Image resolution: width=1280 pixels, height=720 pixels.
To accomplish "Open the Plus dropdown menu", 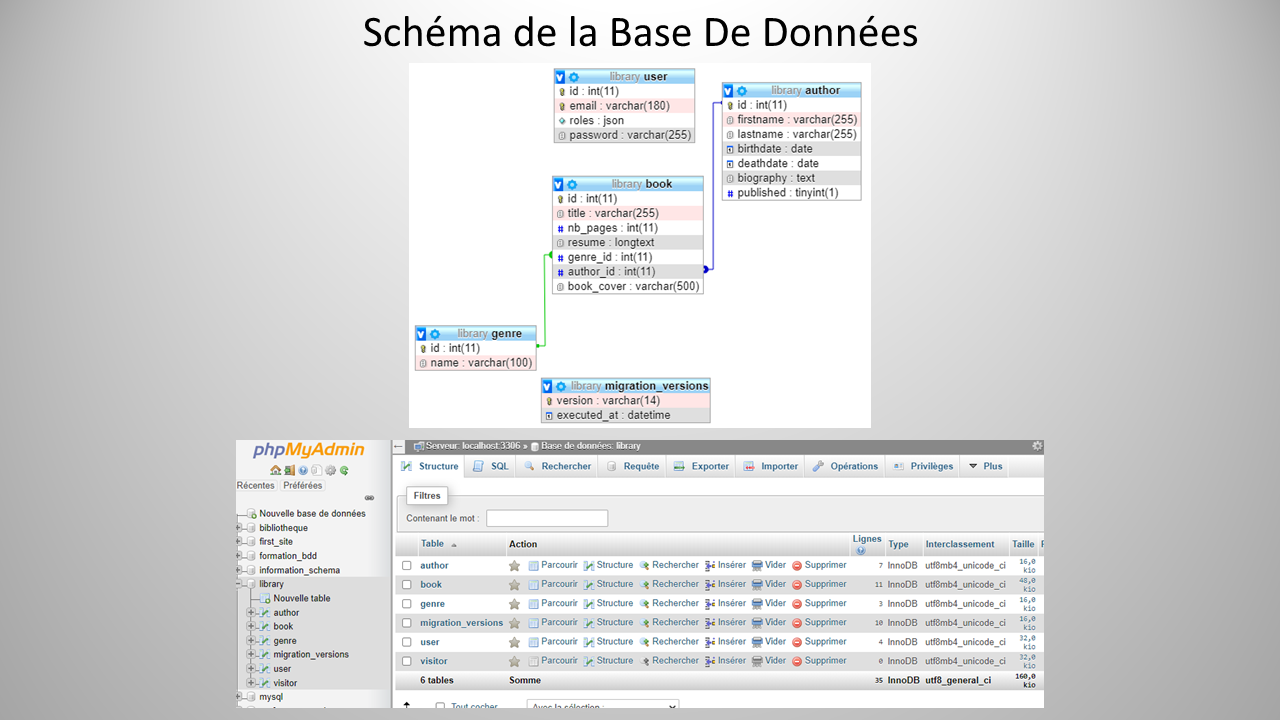I will click(x=985, y=466).
